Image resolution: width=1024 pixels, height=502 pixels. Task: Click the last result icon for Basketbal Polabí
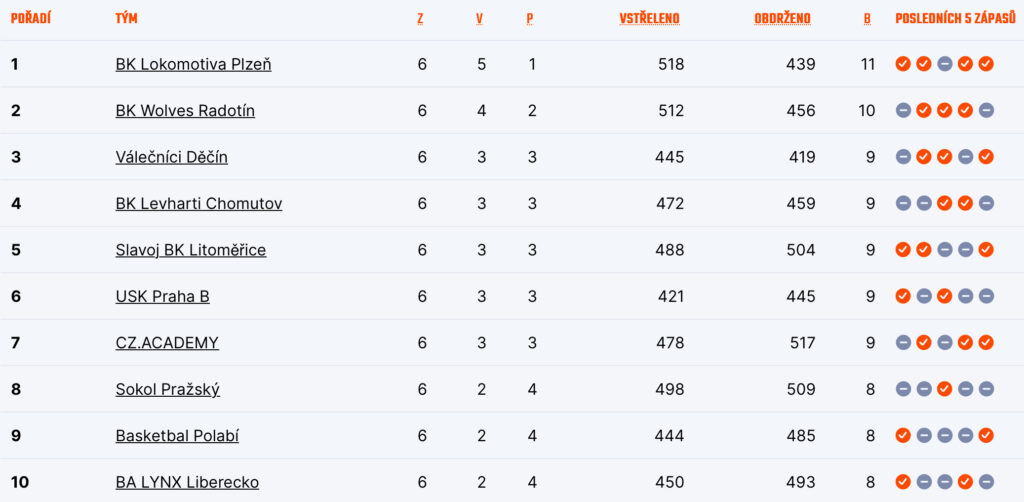pyautogui.click(x=986, y=436)
